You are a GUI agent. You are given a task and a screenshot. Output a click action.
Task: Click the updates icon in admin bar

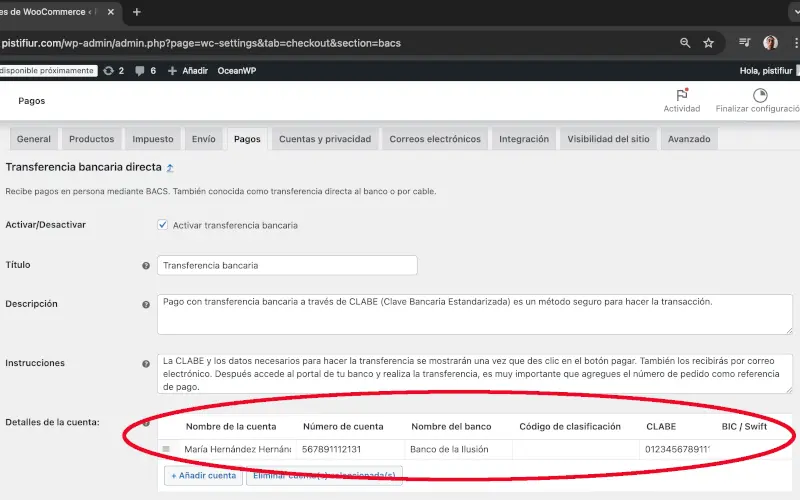point(108,71)
